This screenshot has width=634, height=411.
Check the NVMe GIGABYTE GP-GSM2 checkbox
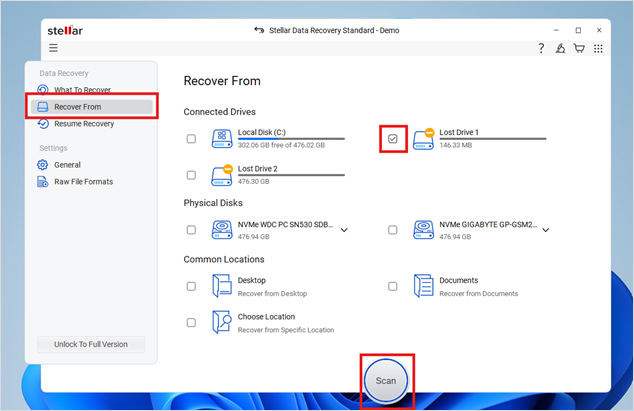(393, 230)
